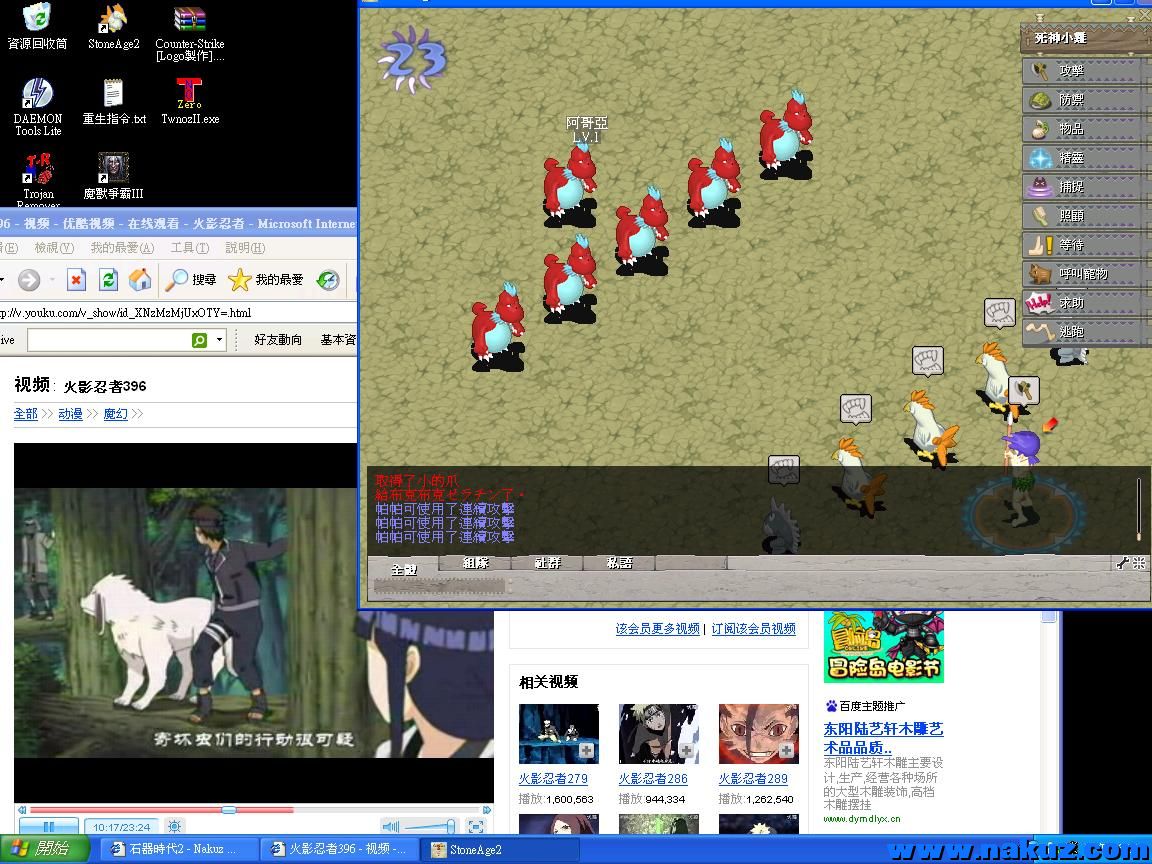Image resolution: width=1152 pixels, height=864 pixels.
Task: Switch to the 組隊 chat tab
Action: tap(475, 563)
